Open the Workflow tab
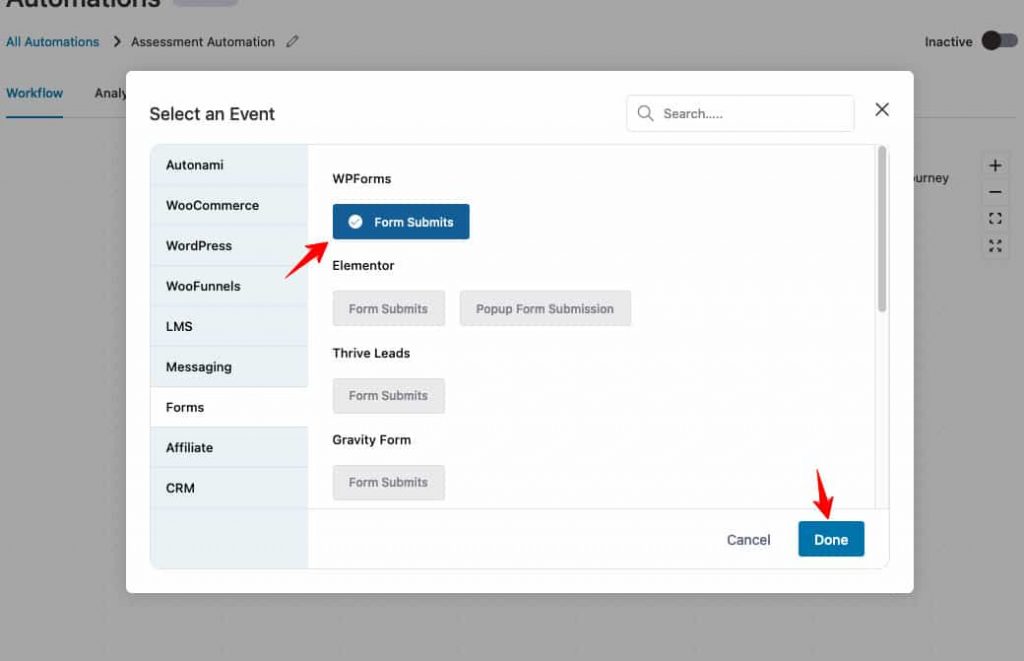The height and width of the screenshot is (661, 1024). coord(34,93)
